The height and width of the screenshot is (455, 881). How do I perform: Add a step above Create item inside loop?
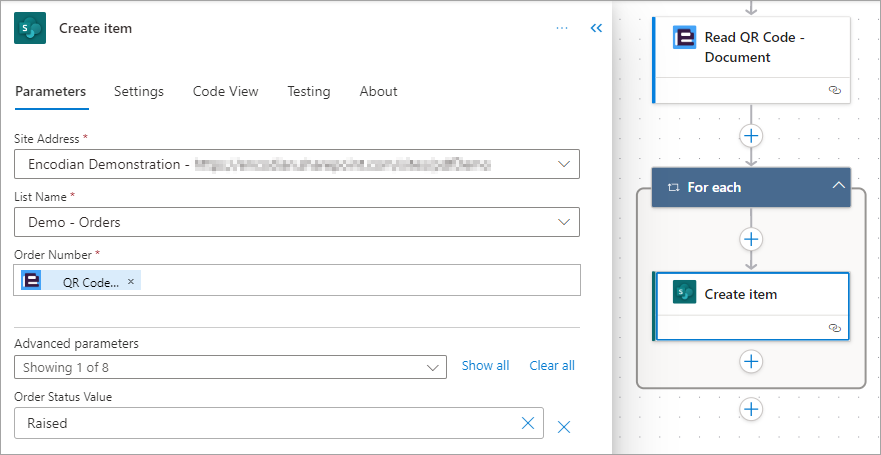coord(751,239)
